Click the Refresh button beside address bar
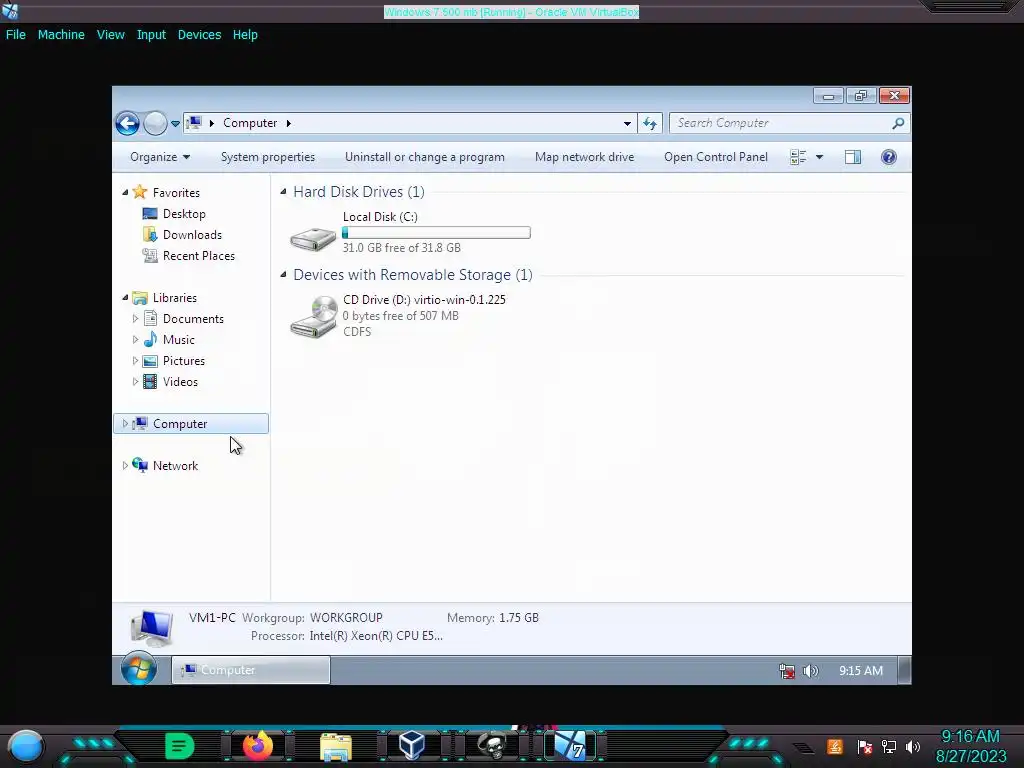 (x=650, y=123)
